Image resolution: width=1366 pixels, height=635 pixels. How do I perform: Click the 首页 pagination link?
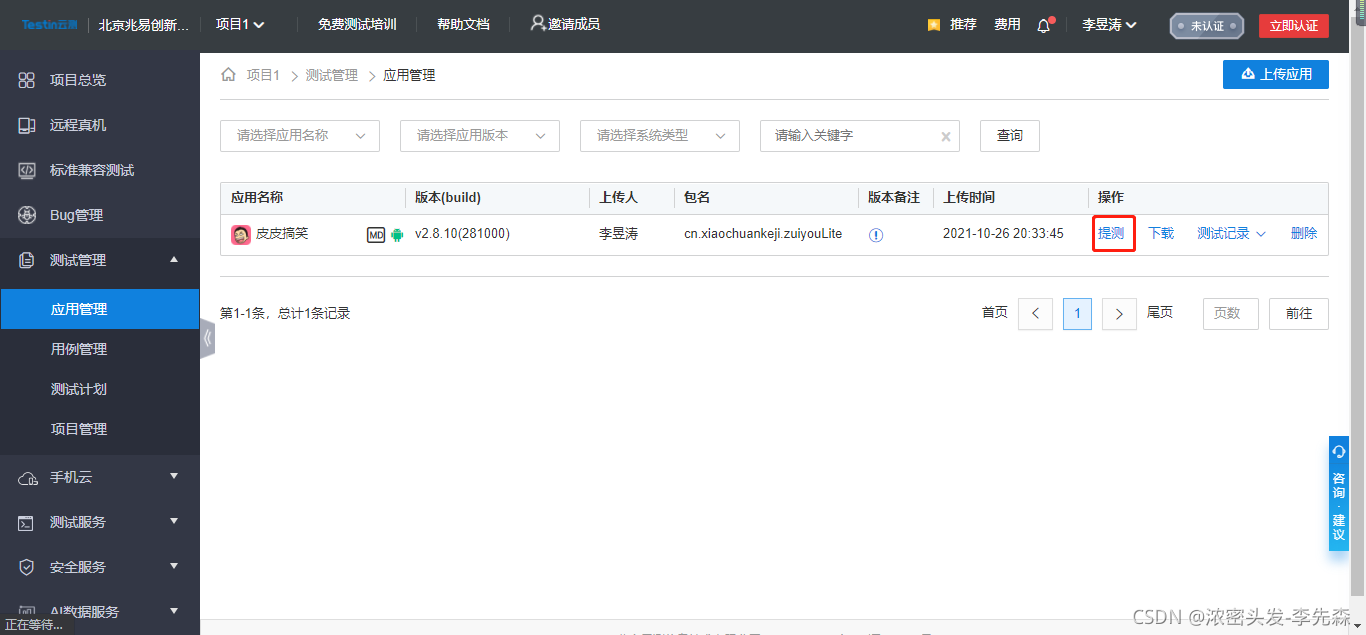[x=995, y=313]
